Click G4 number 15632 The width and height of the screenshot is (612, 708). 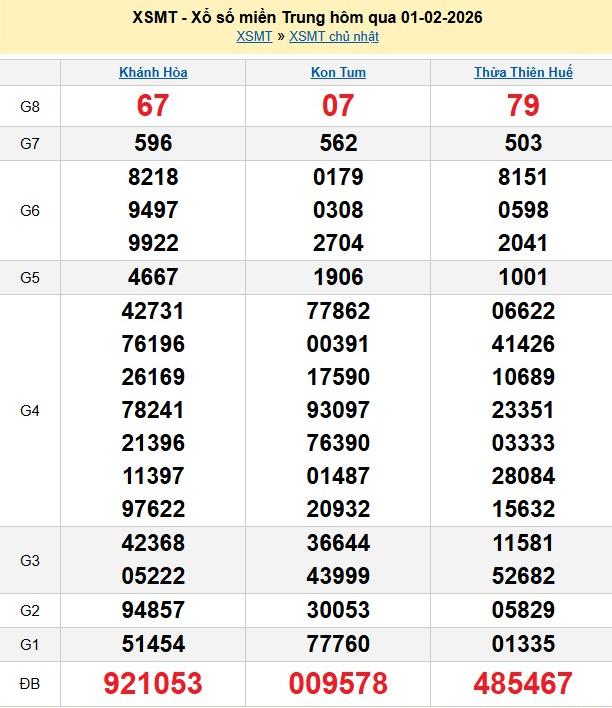point(523,509)
